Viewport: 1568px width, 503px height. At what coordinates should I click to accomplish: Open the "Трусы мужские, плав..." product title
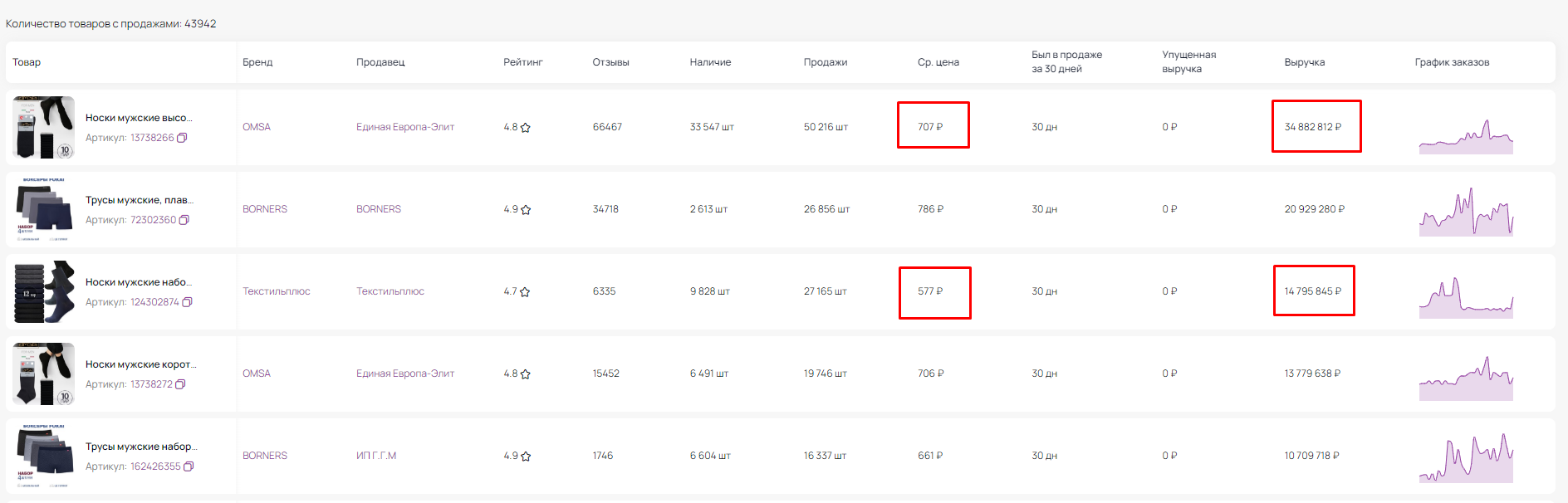tap(139, 200)
